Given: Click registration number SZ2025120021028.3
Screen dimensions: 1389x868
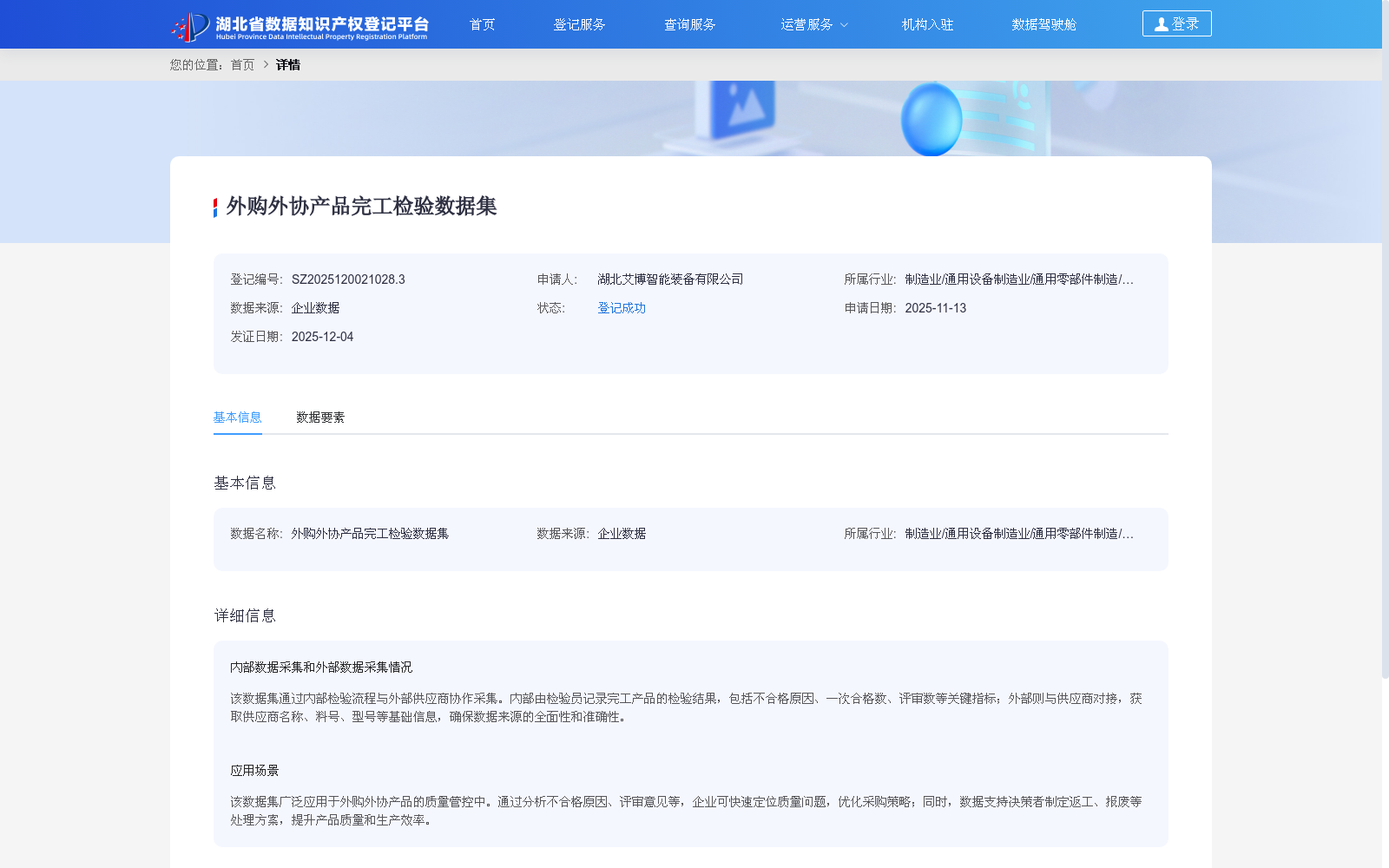Looking at the screenshot, I should (x=348, y=279).
